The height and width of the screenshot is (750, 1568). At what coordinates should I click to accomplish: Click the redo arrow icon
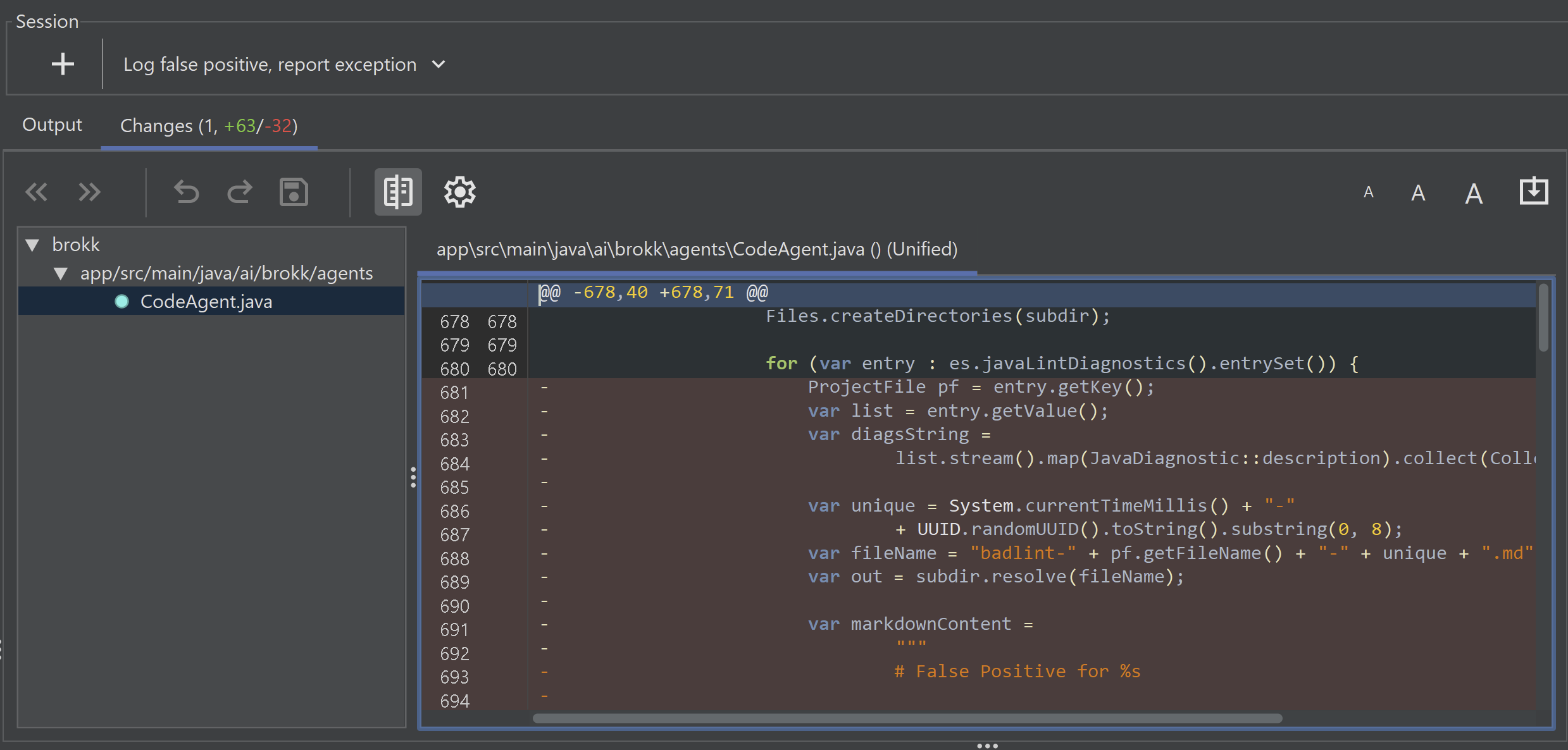click(x=240, y=192)
